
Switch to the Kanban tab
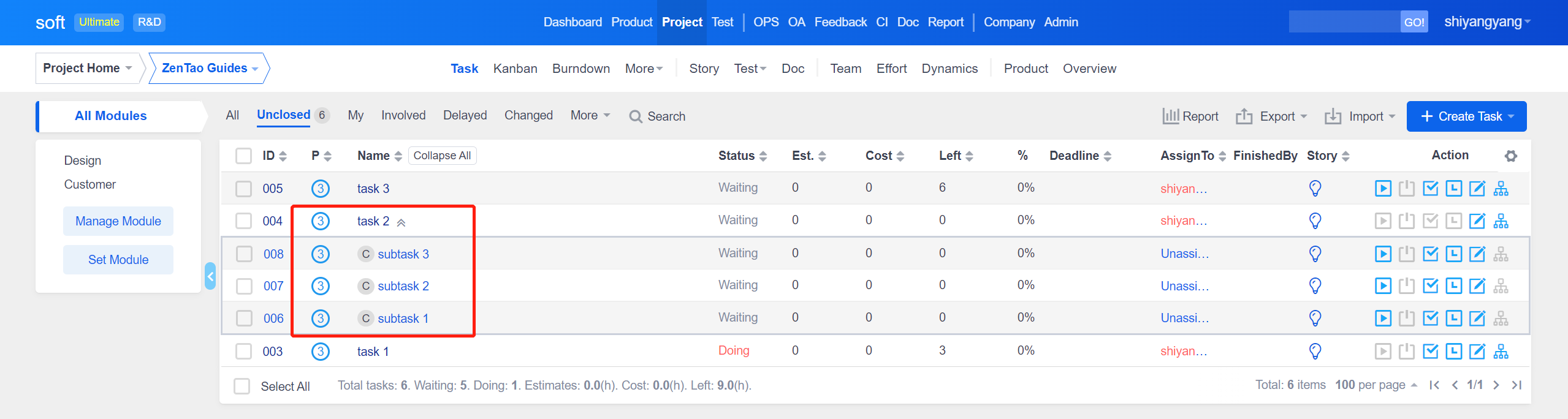(515, 69)
